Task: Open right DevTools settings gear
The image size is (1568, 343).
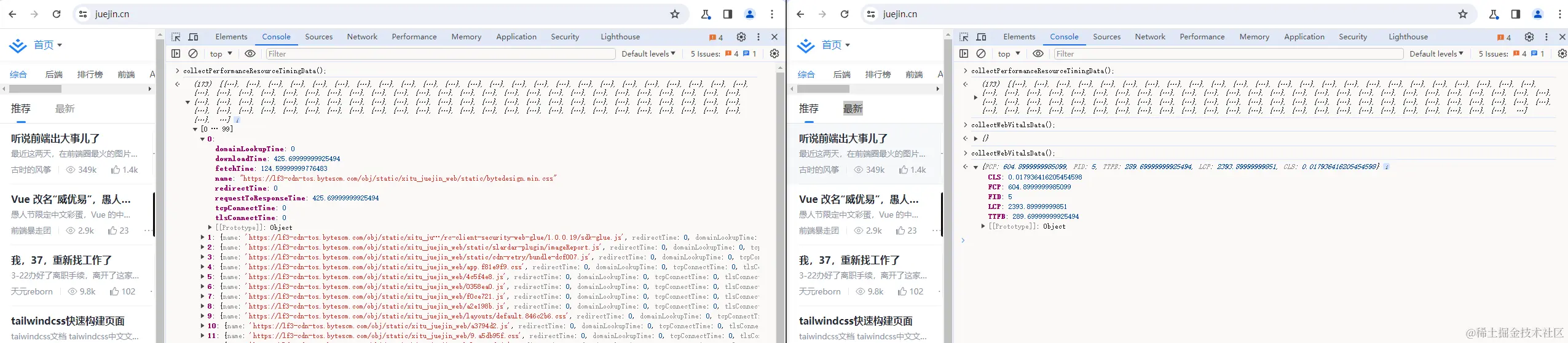Action: click(1529, 37)
